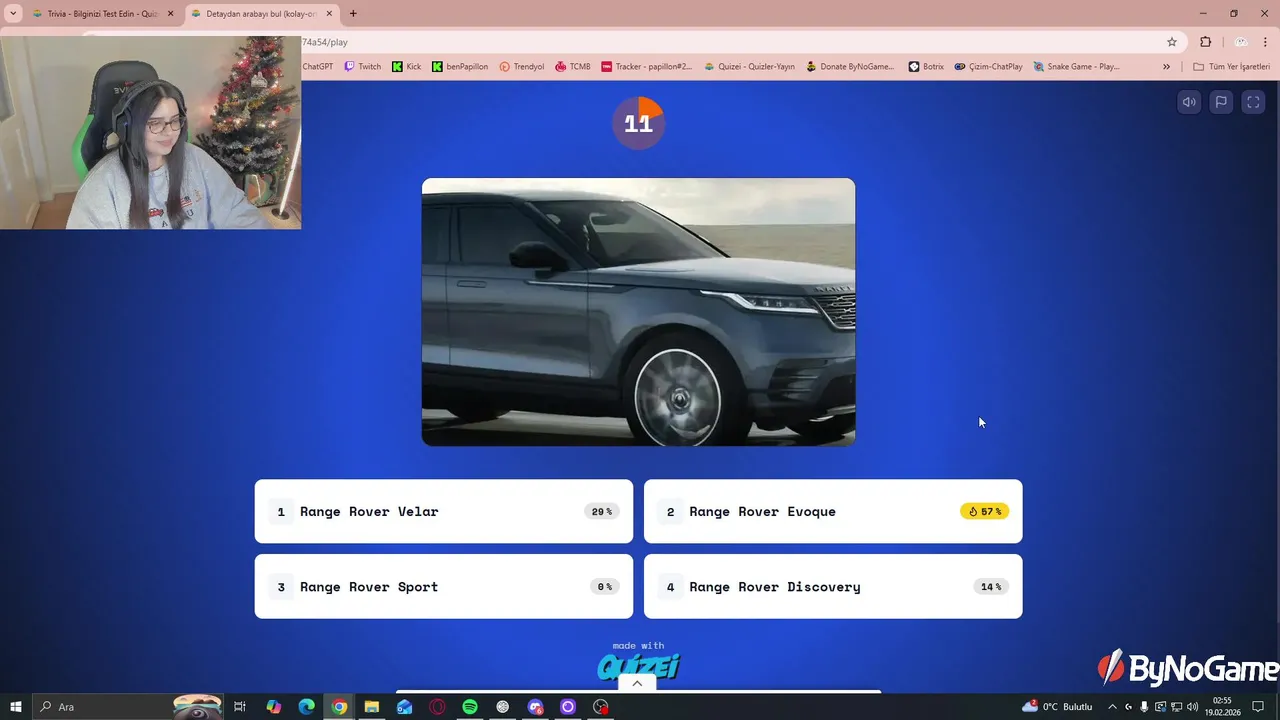1280x720 pixels.
Task: Open Task View on the taskbar
Action: tap(240, 707)
